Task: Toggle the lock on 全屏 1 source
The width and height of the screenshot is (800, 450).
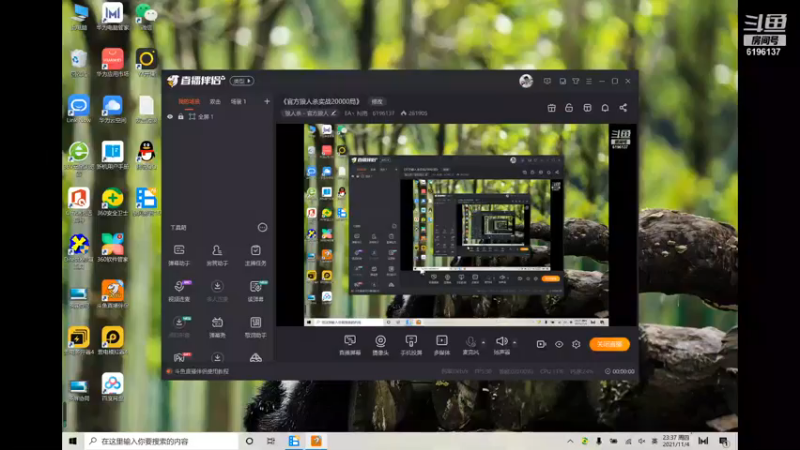Action: [x=181, y=117]
